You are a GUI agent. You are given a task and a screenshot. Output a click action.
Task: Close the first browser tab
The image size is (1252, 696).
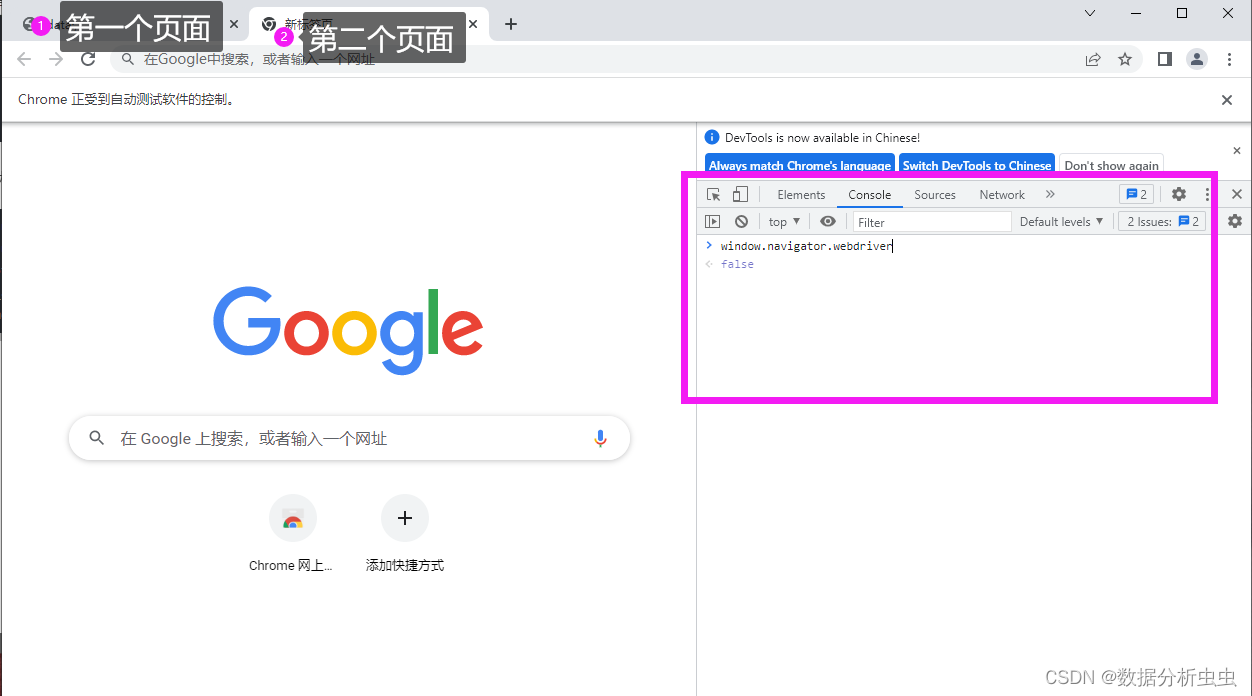point(234,24)
